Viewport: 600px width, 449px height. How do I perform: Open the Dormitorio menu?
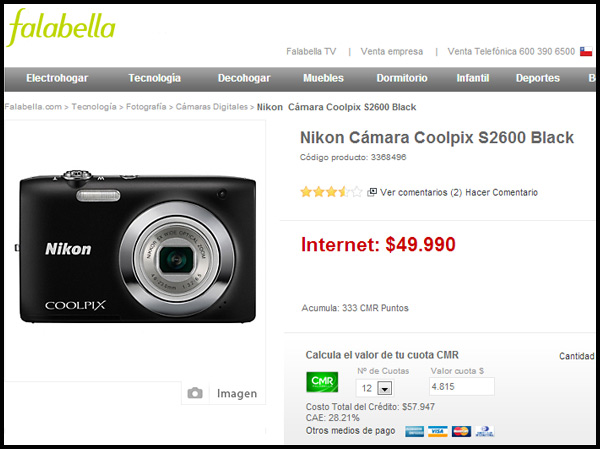pos(402,78)
